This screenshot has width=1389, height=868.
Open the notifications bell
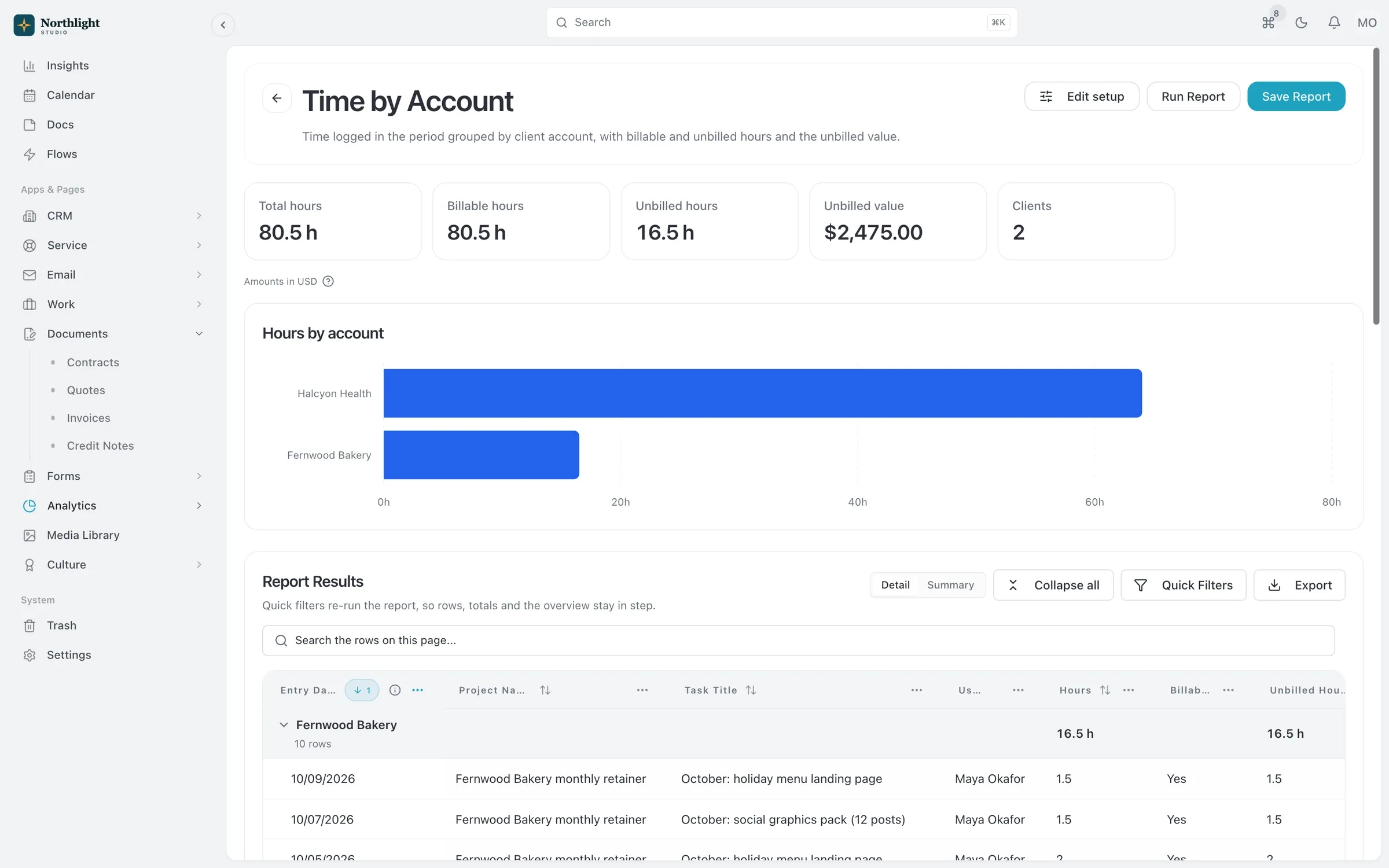click(x=1334, y=23)
